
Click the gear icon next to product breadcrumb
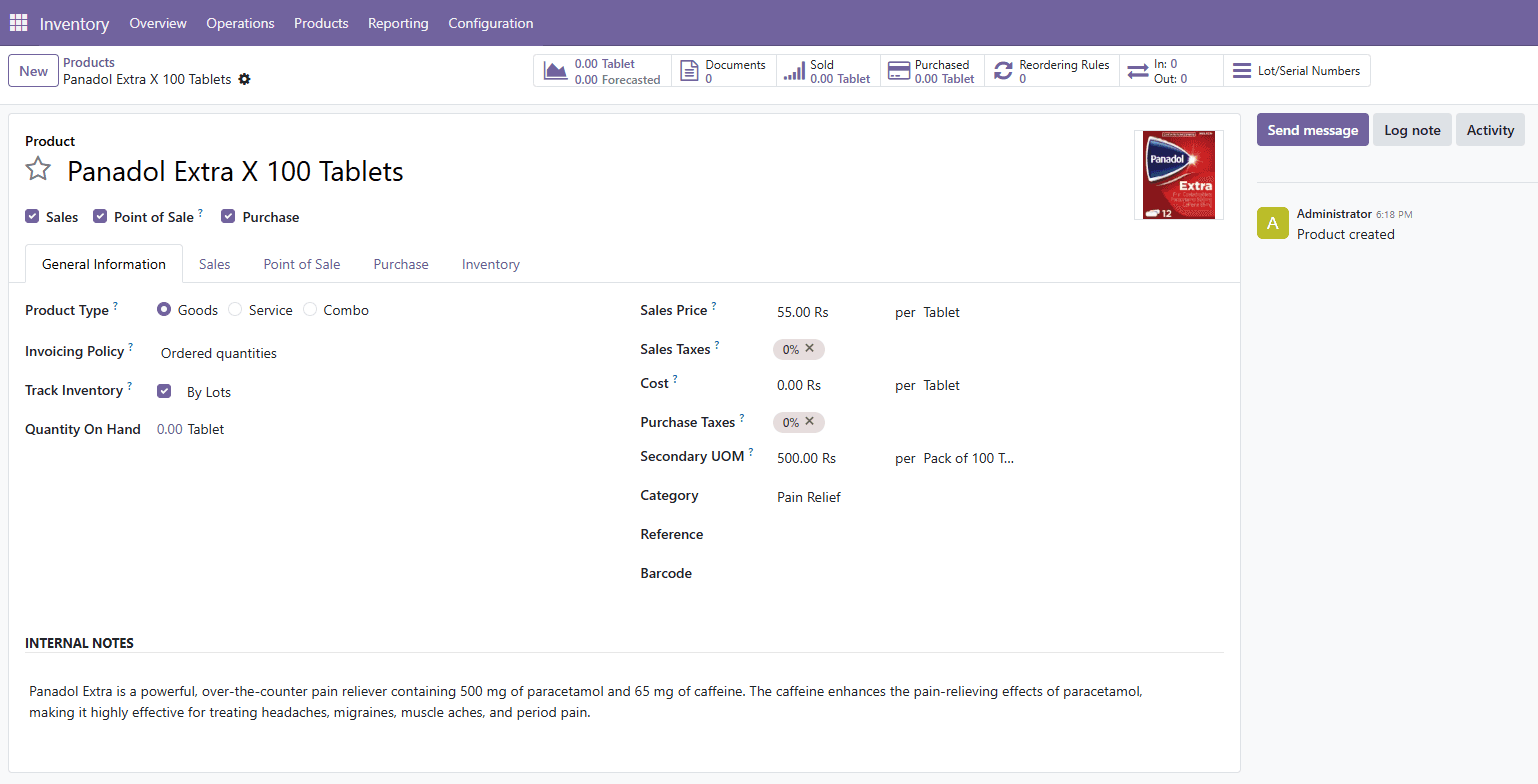[x=245, y=79]
